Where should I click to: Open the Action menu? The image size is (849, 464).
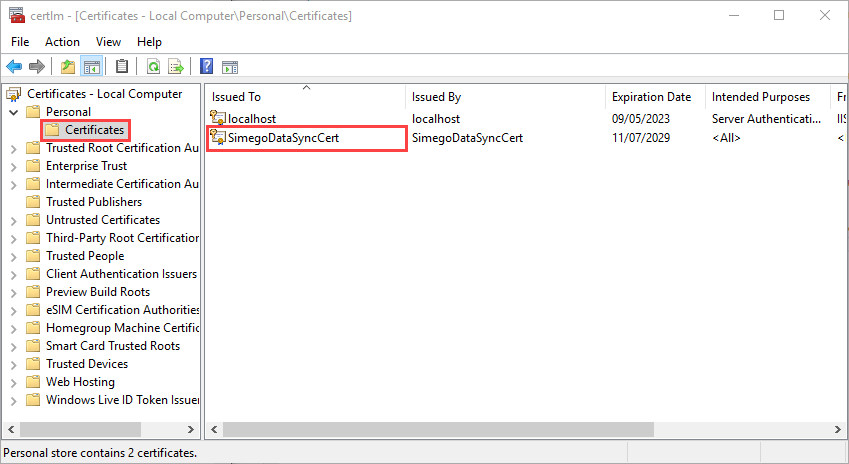pos(62,42)
